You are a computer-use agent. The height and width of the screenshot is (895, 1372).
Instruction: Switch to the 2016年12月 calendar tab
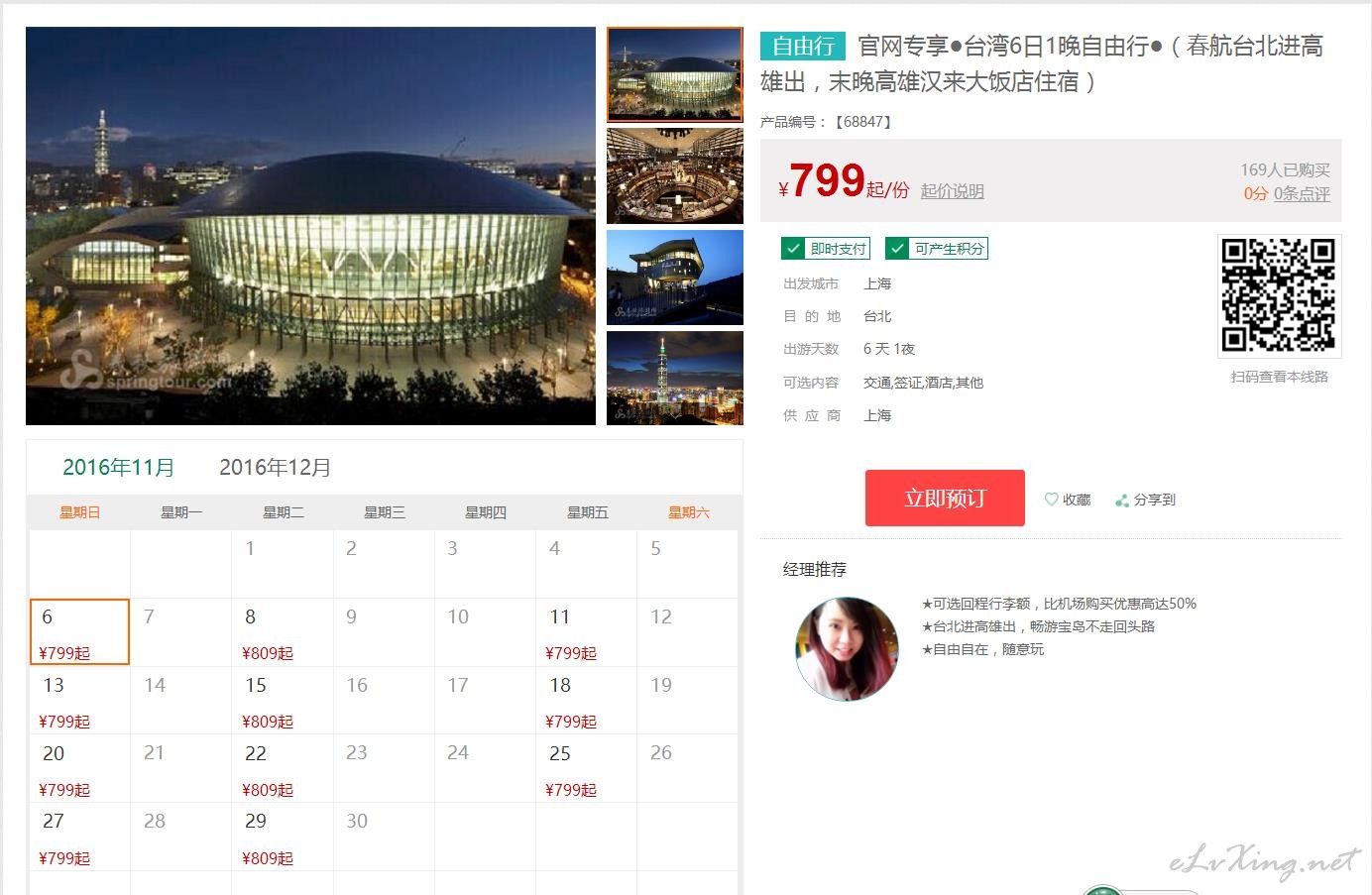(275, 467)
